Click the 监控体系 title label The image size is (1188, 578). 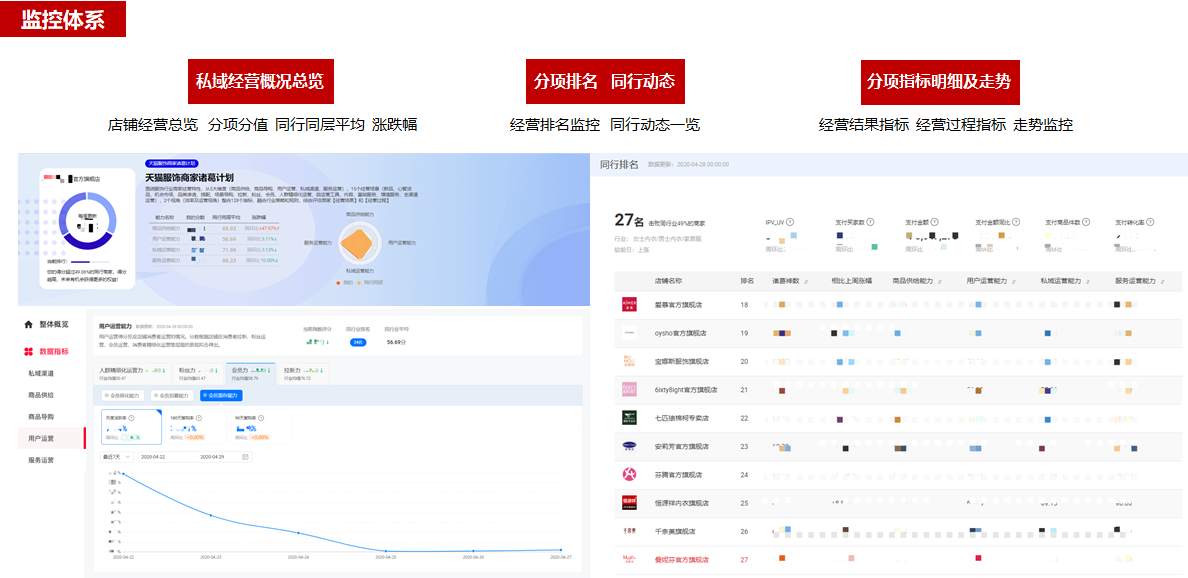[62, 19]
